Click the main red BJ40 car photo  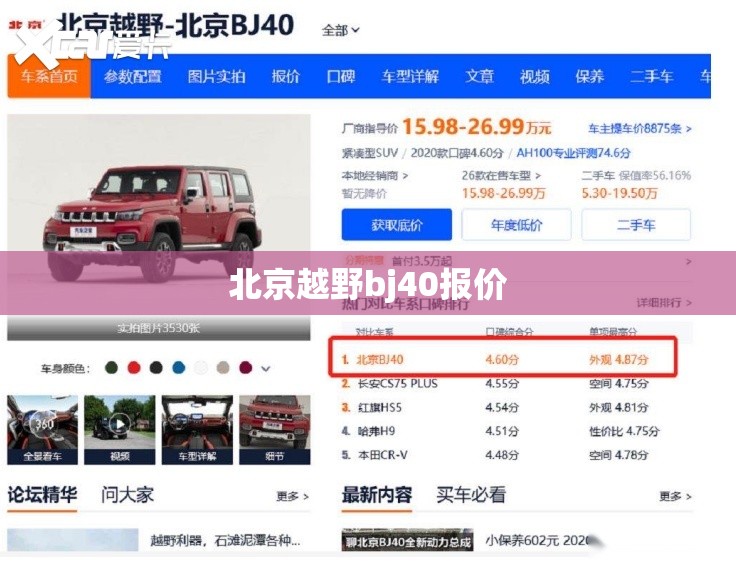159,216
